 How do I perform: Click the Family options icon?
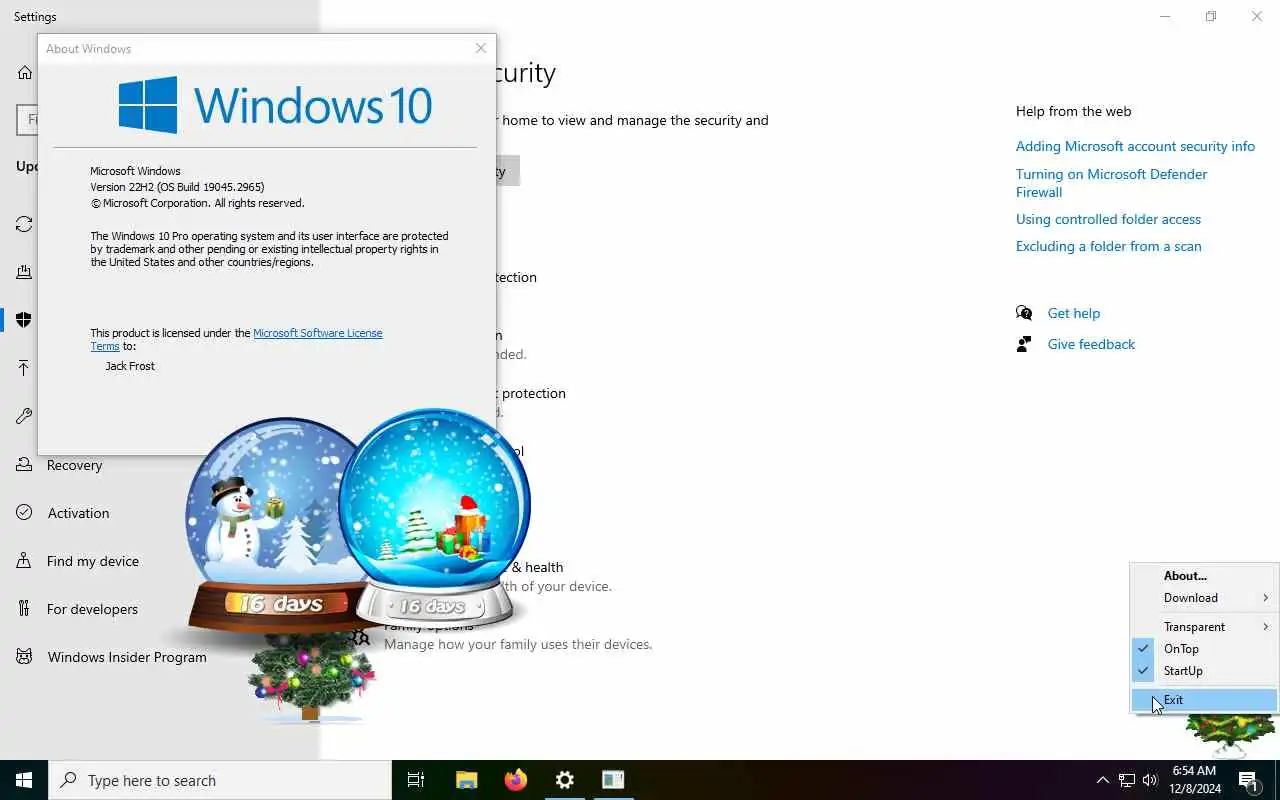coord(360,636)
